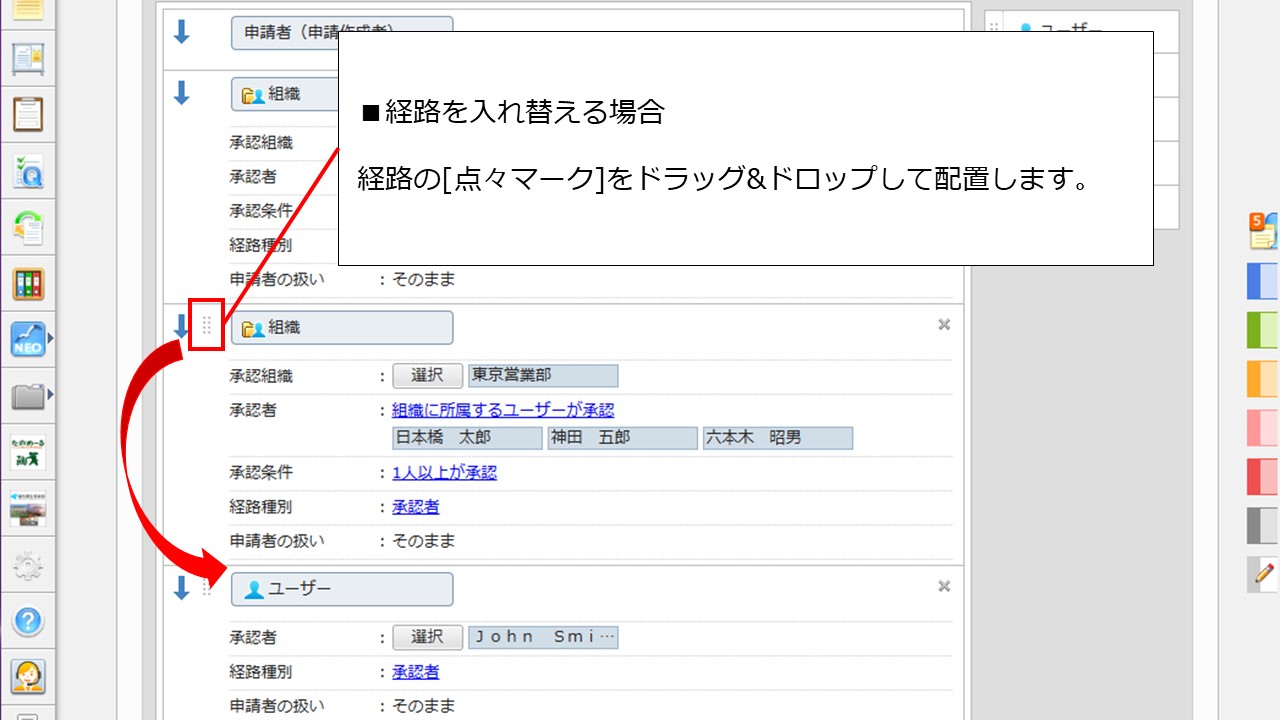The height and width of the screenshot is (720, 1280).
Task: Click the three binders icon in sidebar
Action: [28, 285]
